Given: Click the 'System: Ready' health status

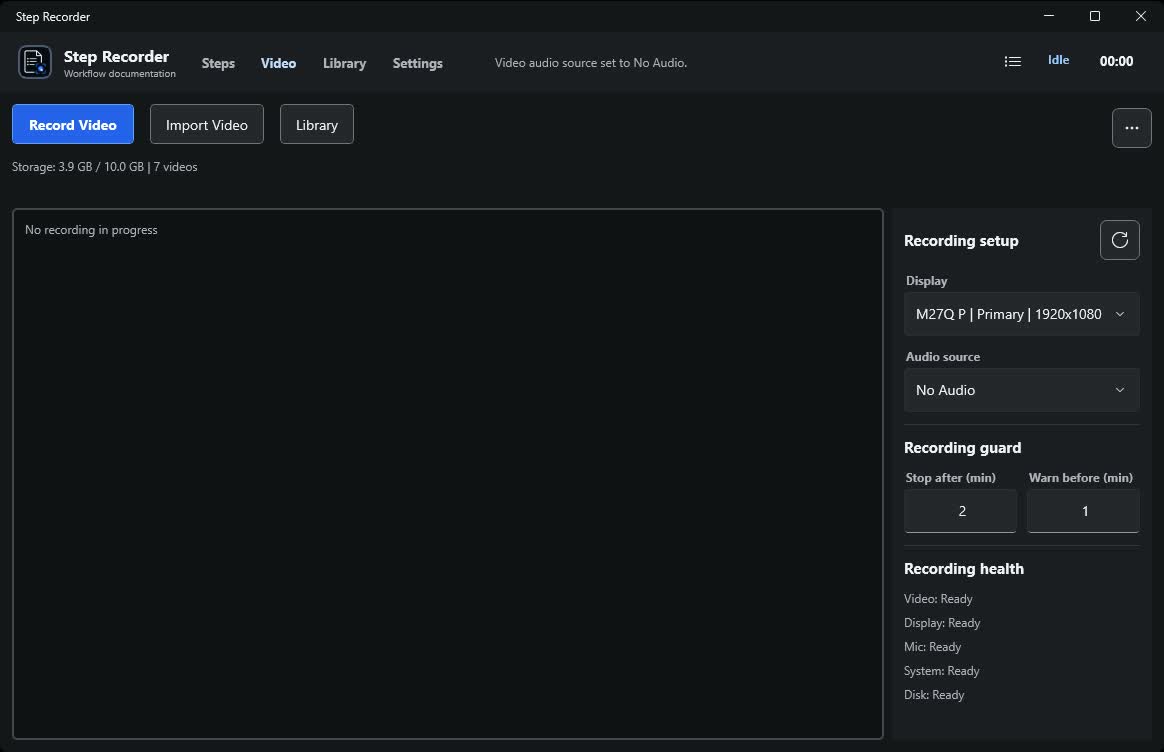Looking at the screenshot, I should 941,671.
